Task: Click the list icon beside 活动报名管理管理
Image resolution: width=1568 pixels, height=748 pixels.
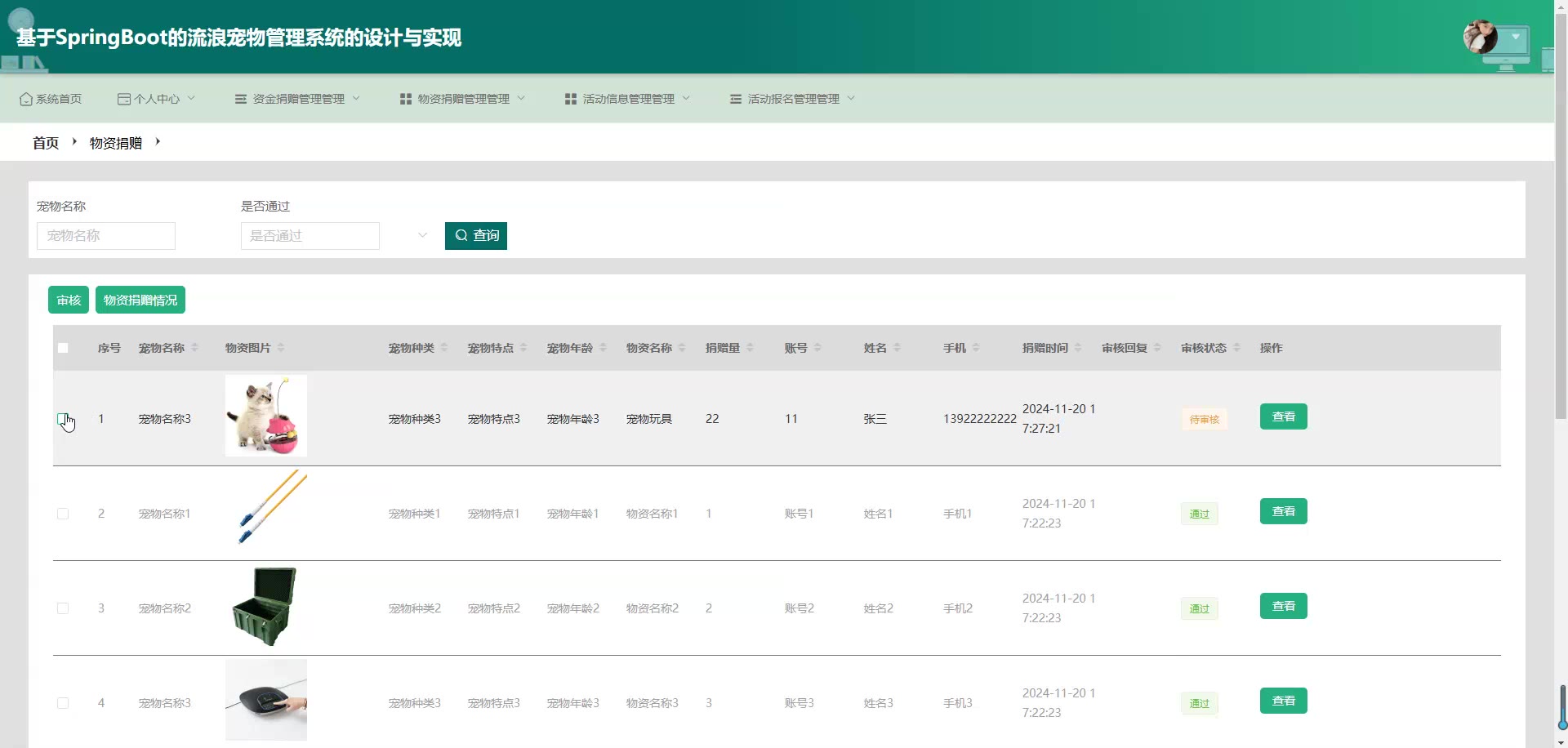Action: pos(736,99)
